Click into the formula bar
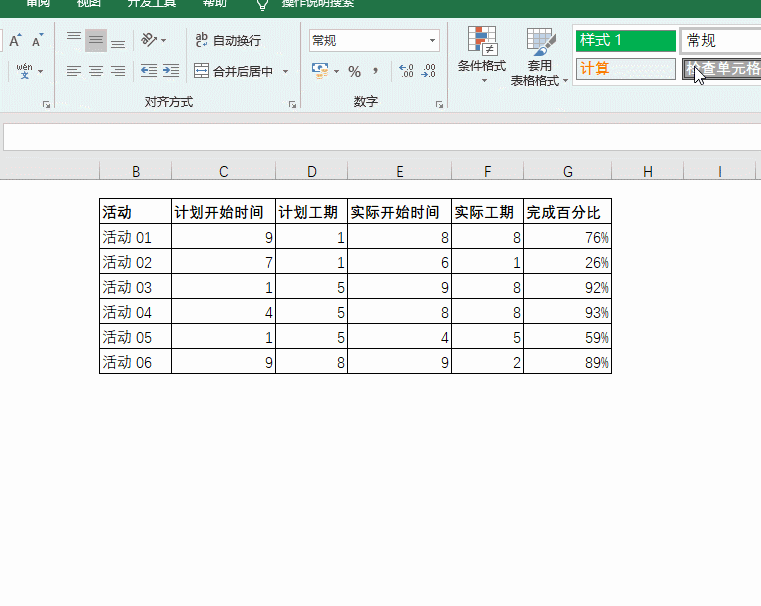The width and height of the screenshot is (761, 606). (x=382, y=137)
